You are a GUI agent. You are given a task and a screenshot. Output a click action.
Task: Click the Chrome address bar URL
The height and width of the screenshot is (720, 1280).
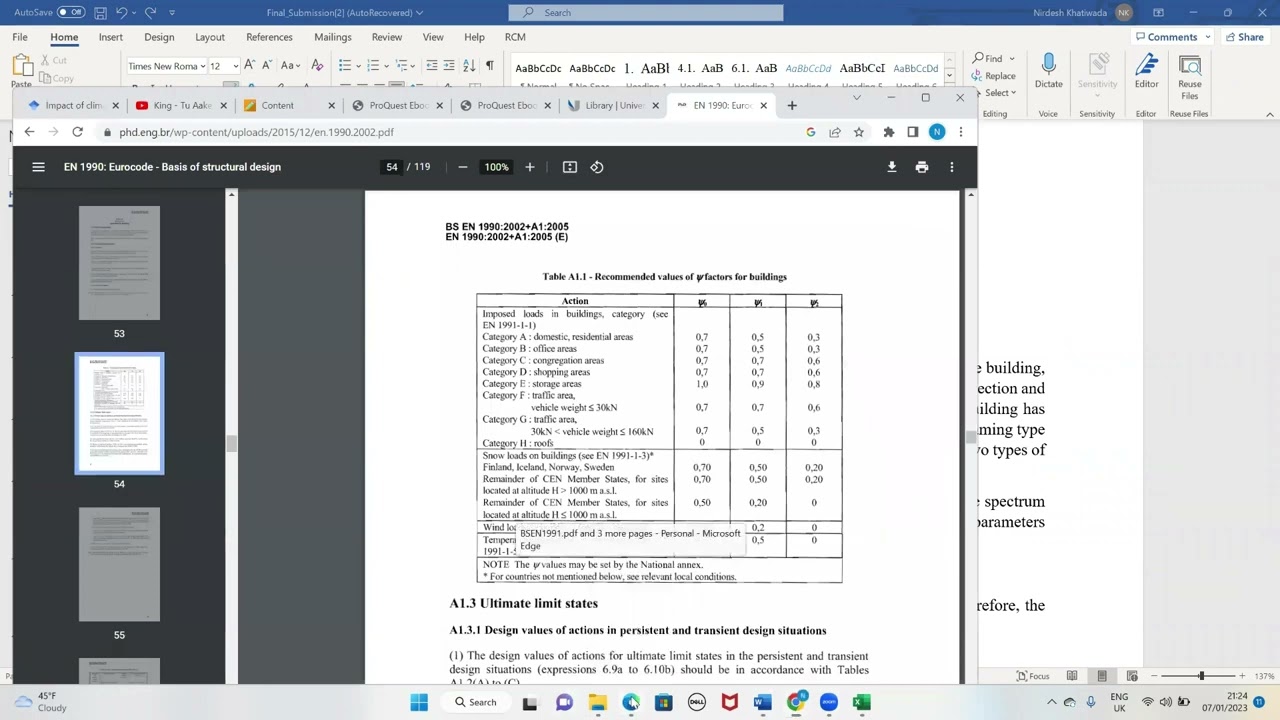pyautogui.click(x=257, y=132)
